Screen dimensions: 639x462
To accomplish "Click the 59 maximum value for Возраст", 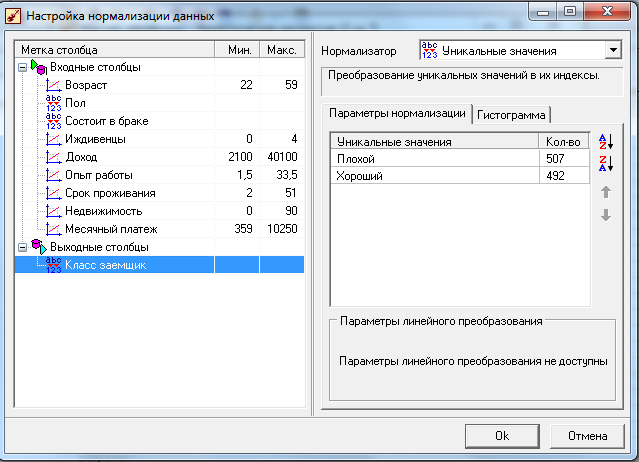I will 291,85.
